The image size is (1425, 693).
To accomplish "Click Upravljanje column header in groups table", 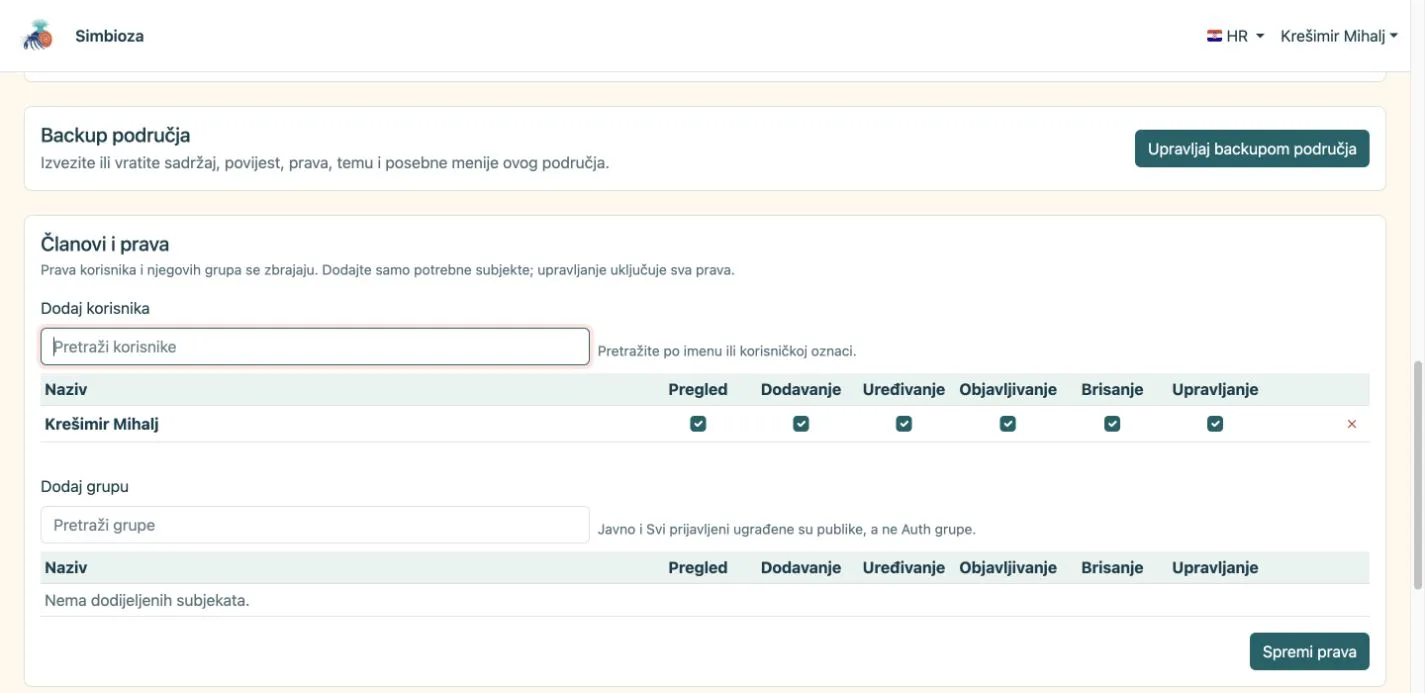I will (x=1215, y=567).
